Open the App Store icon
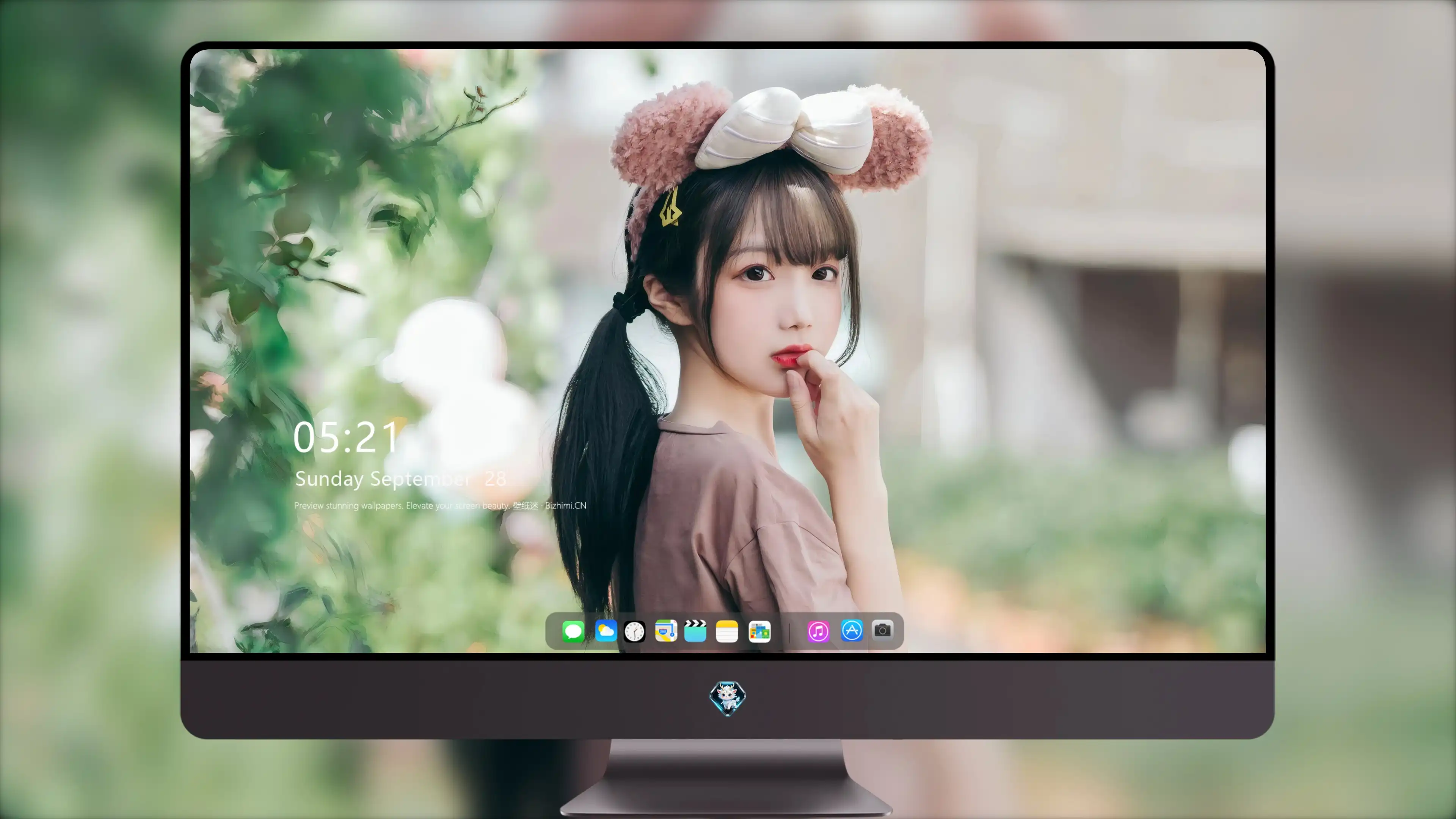 852,631
